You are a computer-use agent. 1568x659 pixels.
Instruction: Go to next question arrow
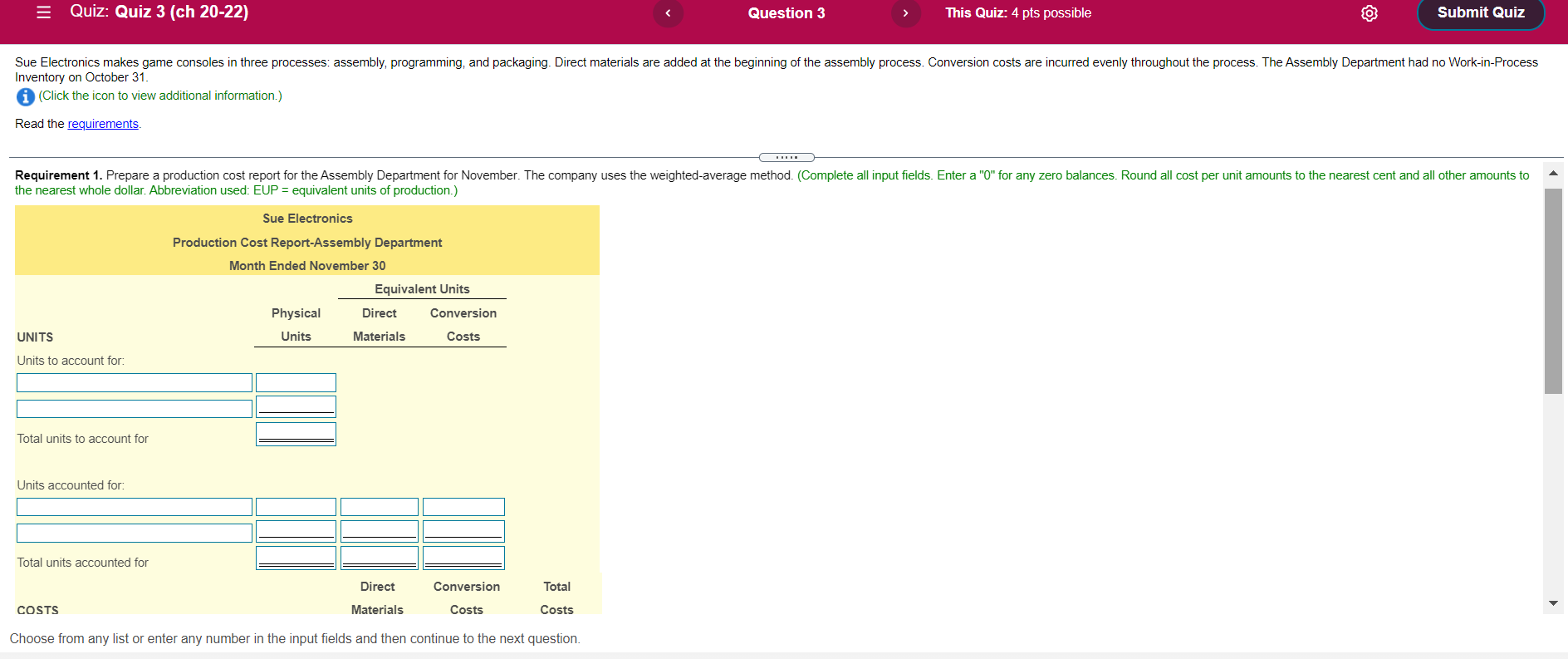(905, 13)
